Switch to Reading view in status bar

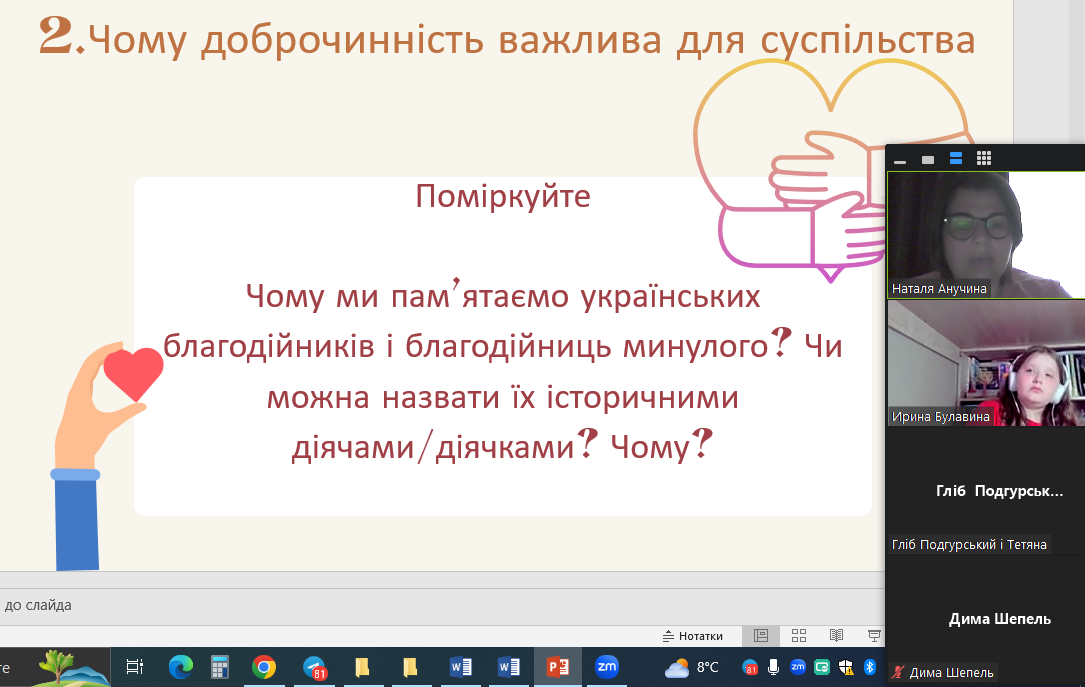pyautogui.click(x=837, y=636)
